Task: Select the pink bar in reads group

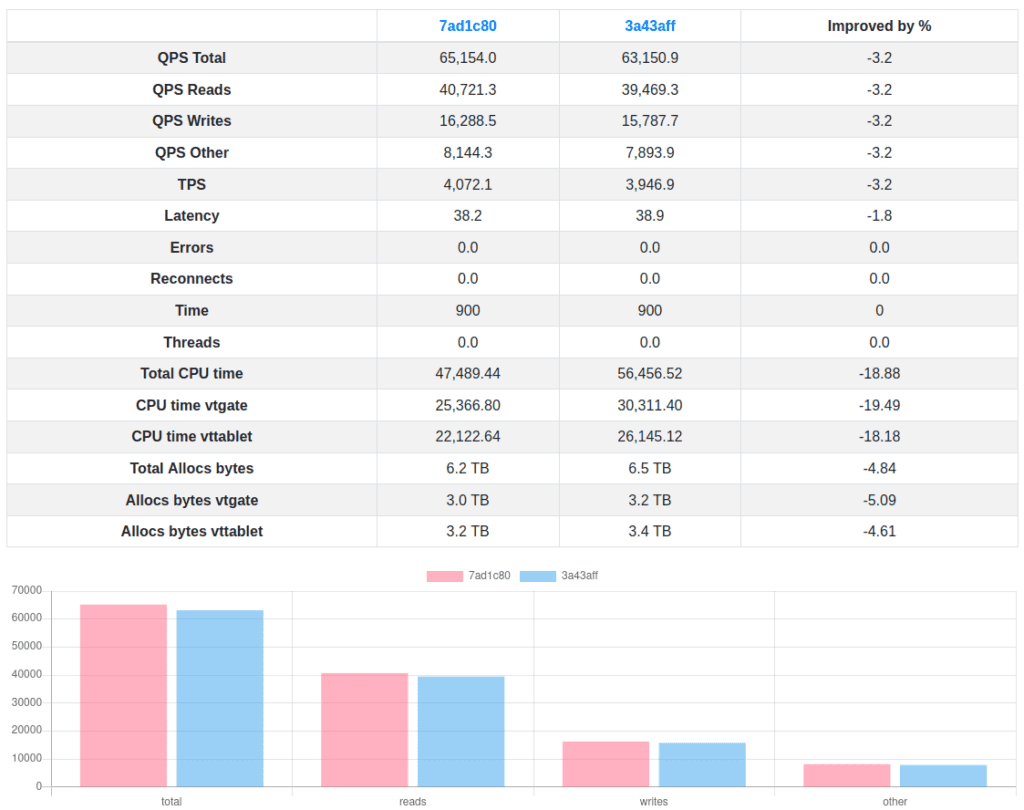Action: tap(364, 729)
